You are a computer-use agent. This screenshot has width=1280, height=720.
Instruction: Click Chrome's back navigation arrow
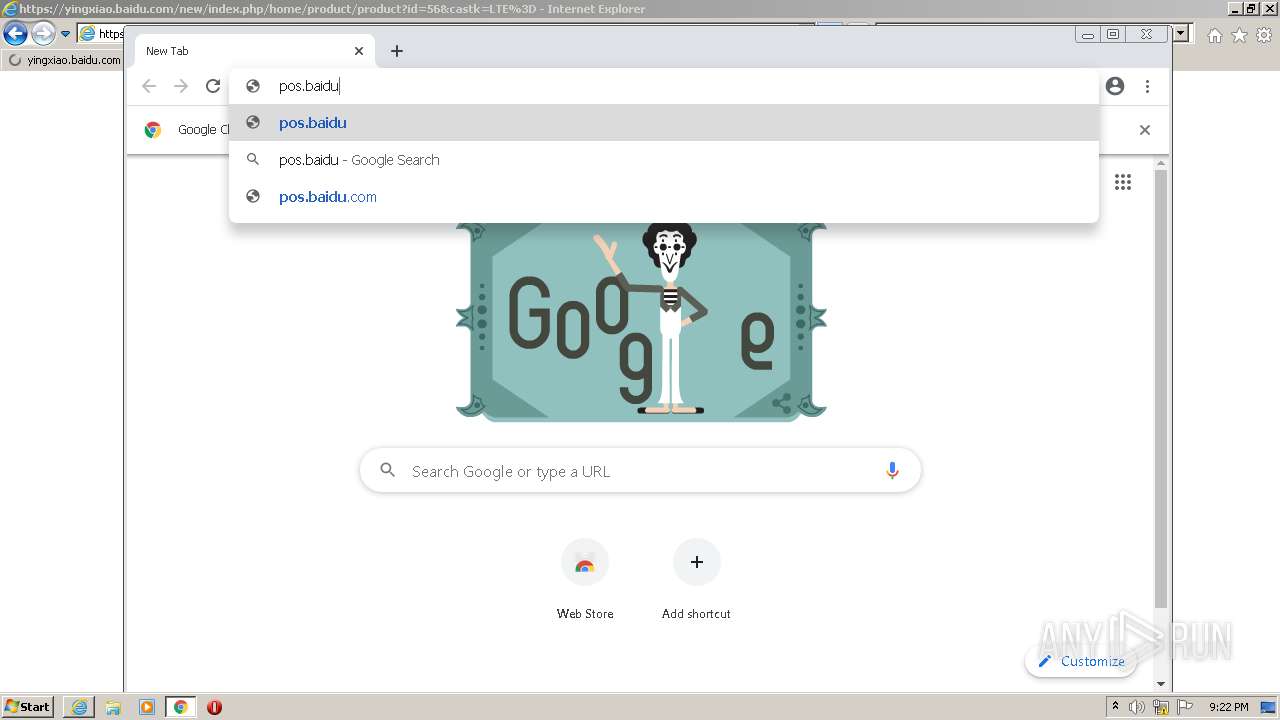point(149,86)
